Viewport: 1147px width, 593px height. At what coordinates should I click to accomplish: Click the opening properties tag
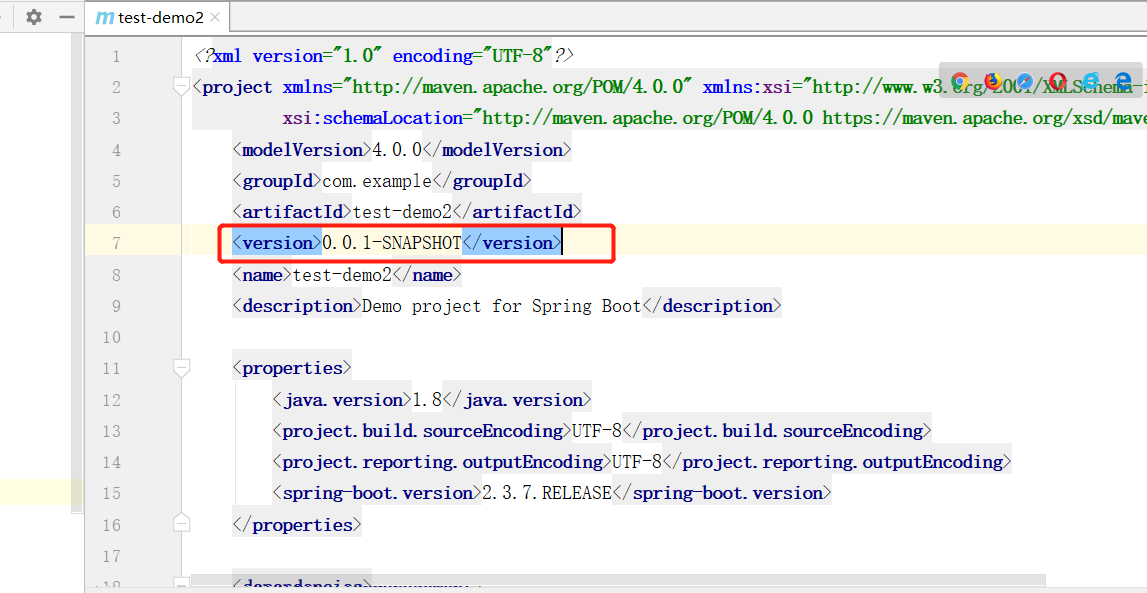coord(292,368)
